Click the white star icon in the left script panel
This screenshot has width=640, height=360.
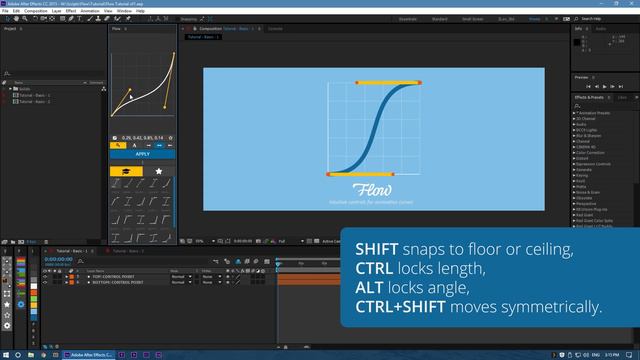[x=7, y=304]
